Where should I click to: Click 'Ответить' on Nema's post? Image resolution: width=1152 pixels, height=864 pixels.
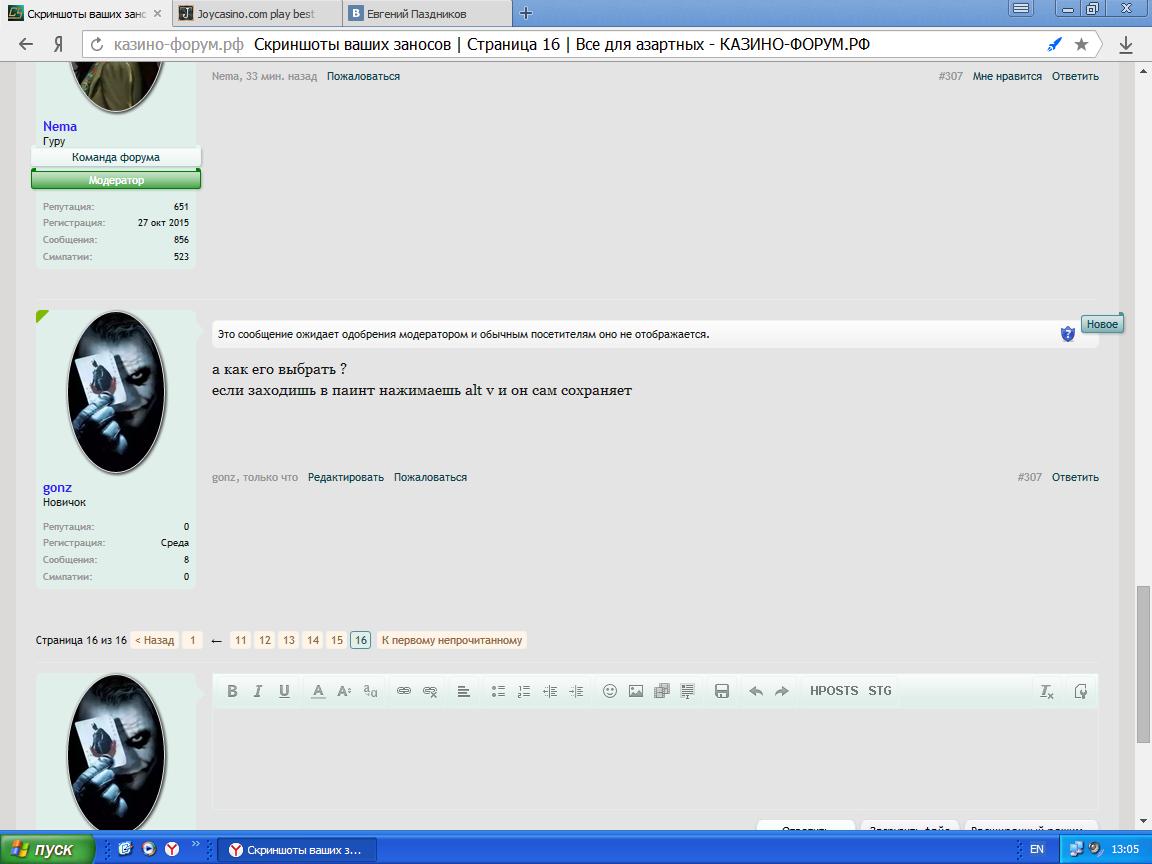pos(1075,76)
